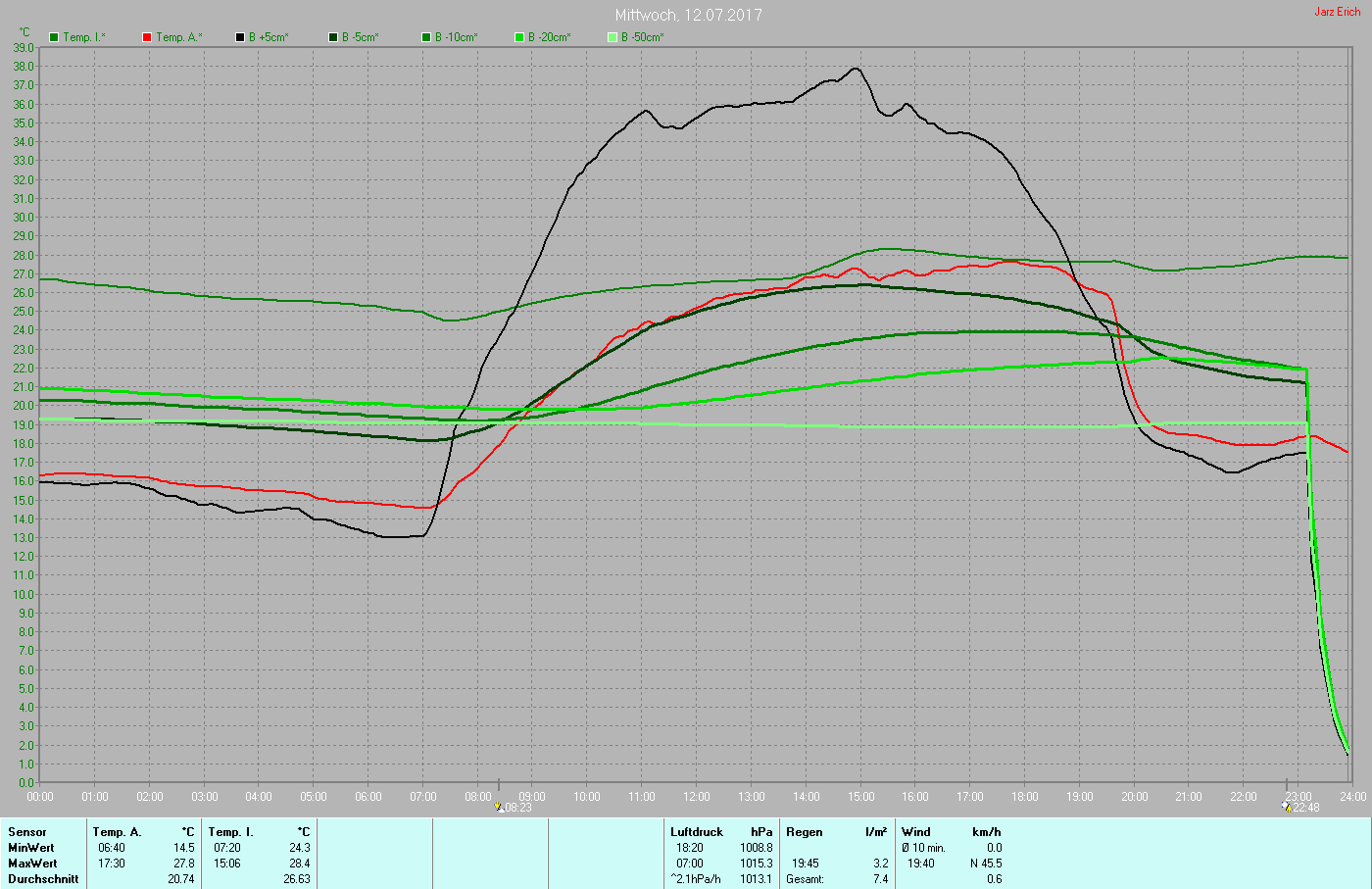
Task: Select the Temp. A.* legend label
Action: tap(178, 37)
